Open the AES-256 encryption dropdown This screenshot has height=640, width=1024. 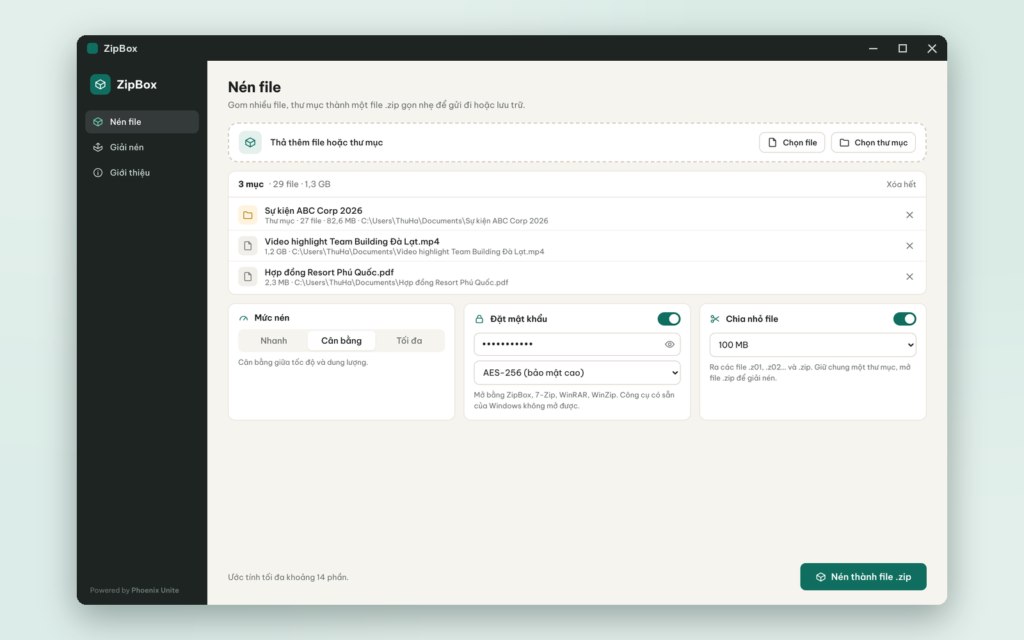[x=577, y=373]
